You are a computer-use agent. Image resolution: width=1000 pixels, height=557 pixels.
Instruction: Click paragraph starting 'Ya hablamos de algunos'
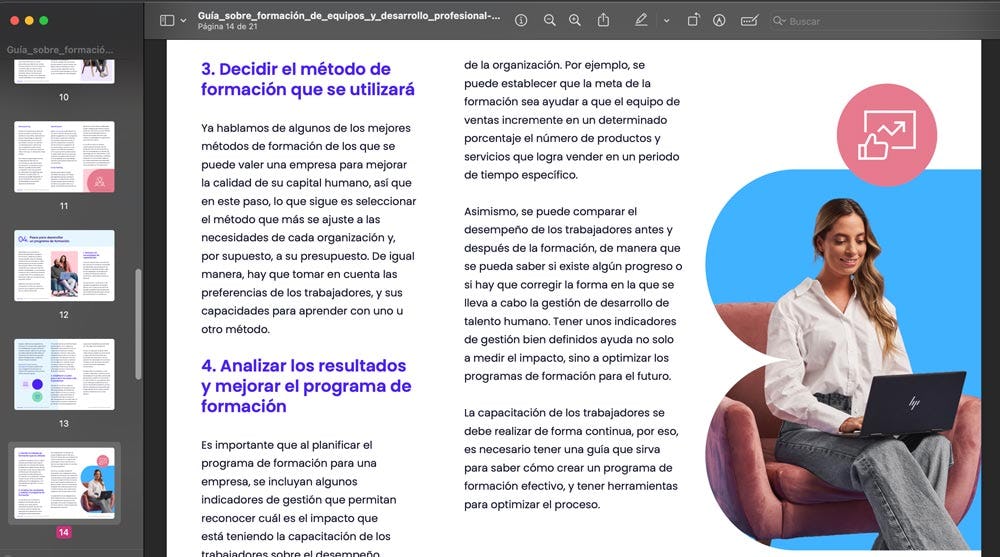(309, 228)
